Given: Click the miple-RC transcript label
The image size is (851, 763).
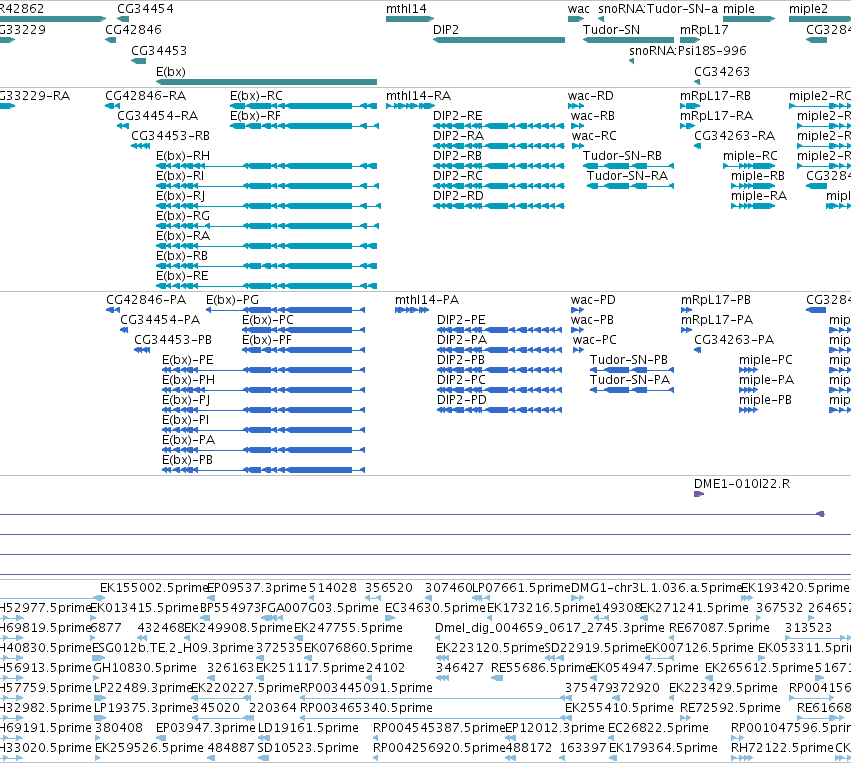Looking at the screenshot, I should (750, 156).
